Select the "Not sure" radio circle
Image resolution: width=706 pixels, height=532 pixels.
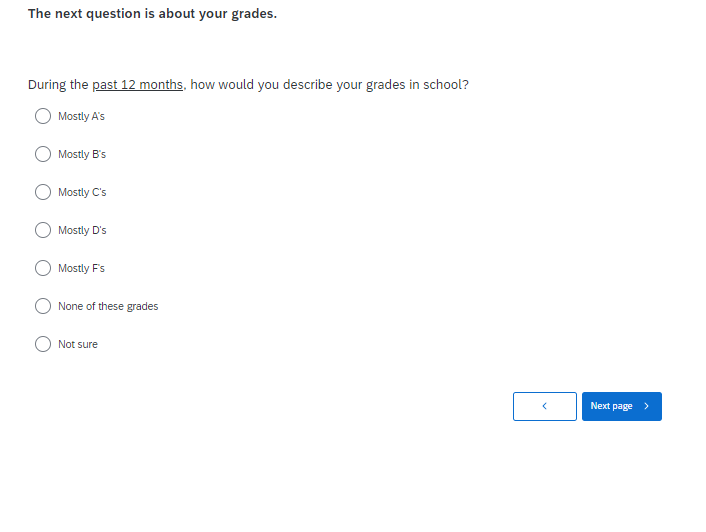tap(43, 344)
